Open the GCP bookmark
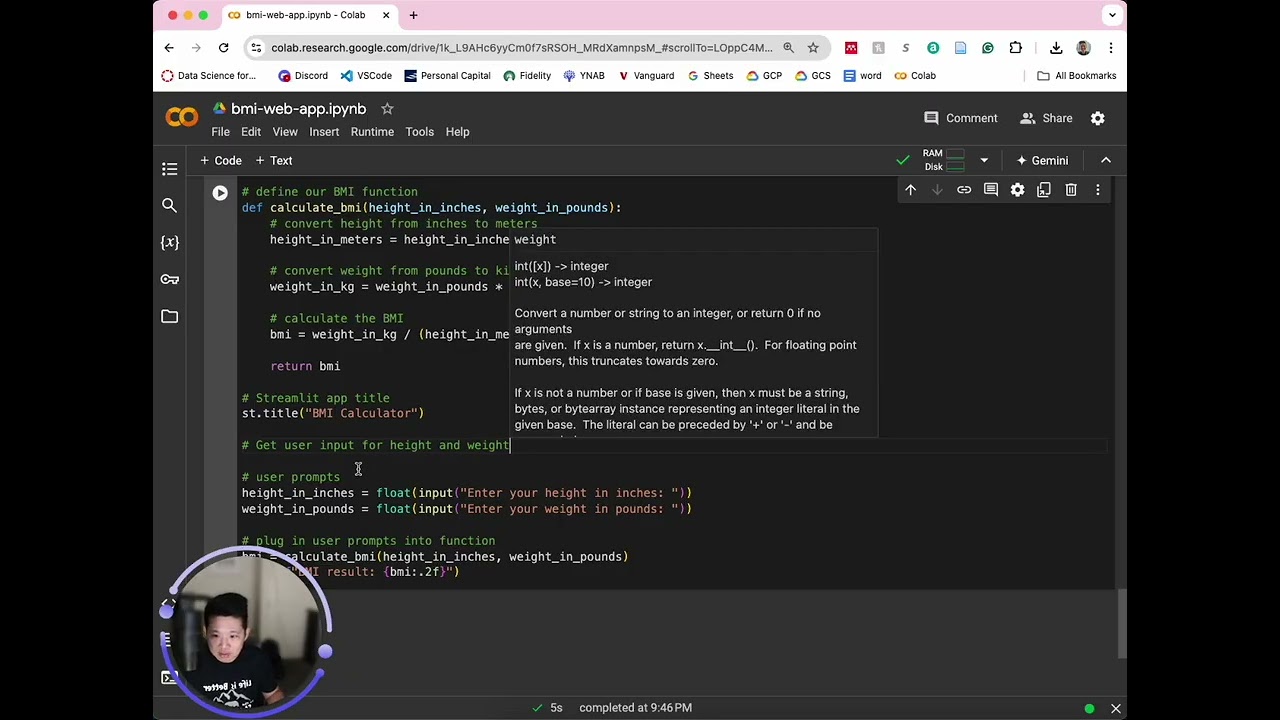 (764, 75)
